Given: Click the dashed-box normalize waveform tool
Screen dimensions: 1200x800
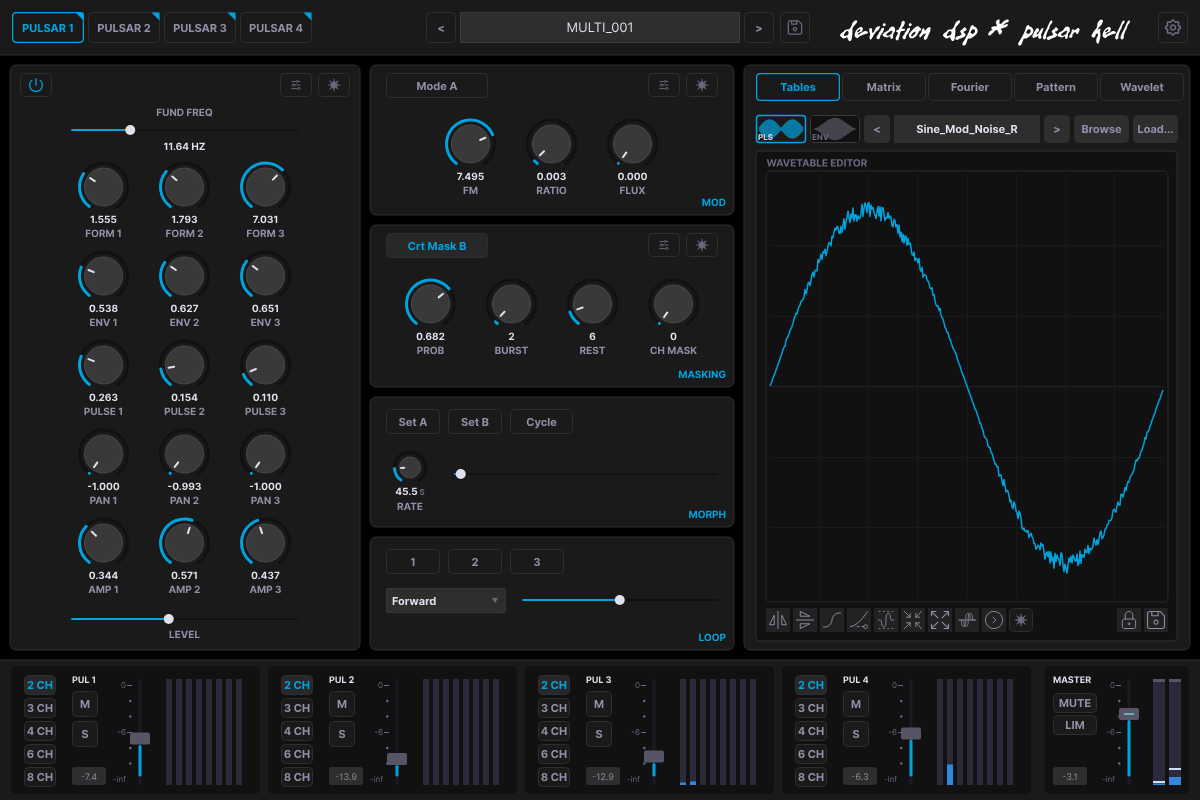Looking at the screenshot, I should [886, 620].
